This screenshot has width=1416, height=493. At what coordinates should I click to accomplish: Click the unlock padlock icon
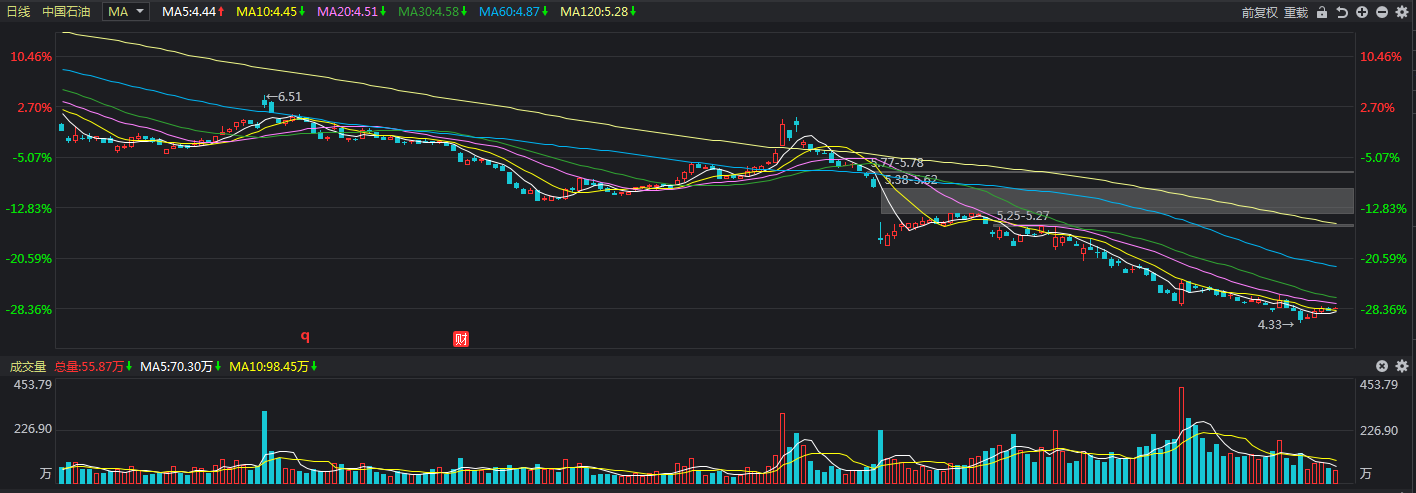[1321, 12]
